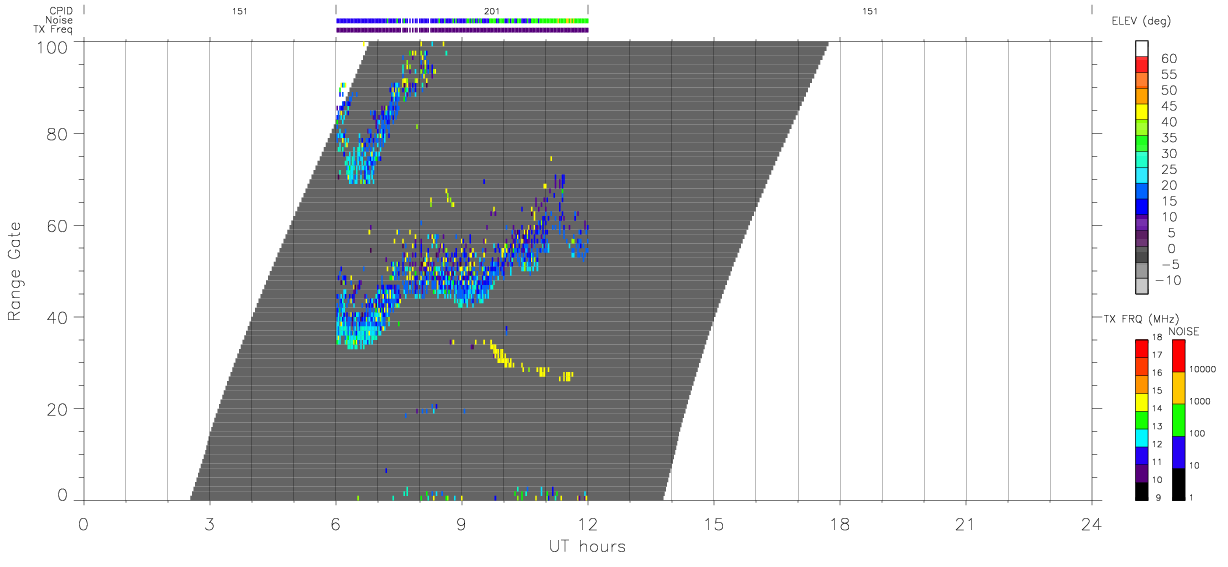Click the 'CPID' row label

tap(59, 12)
